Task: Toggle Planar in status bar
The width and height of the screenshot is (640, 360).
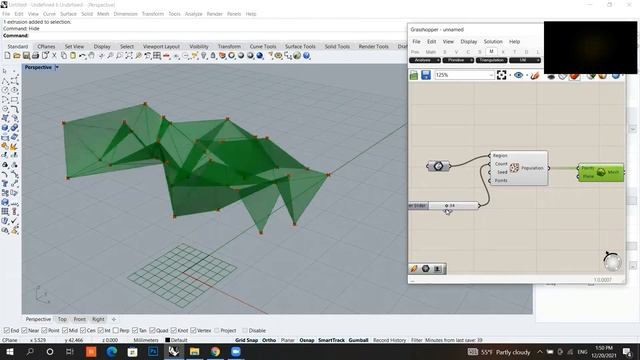Action: (x=288, y=340)
